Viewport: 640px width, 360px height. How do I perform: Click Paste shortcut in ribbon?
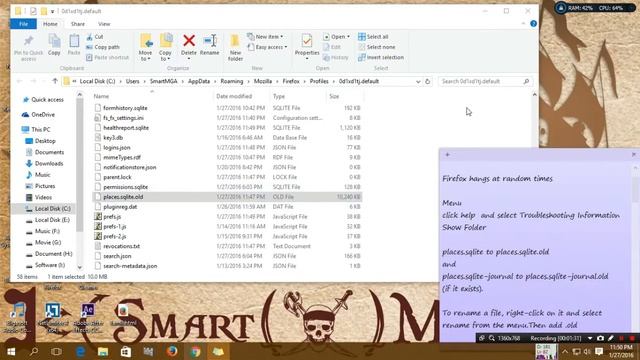pyautogui.click(x=107, y=58)
